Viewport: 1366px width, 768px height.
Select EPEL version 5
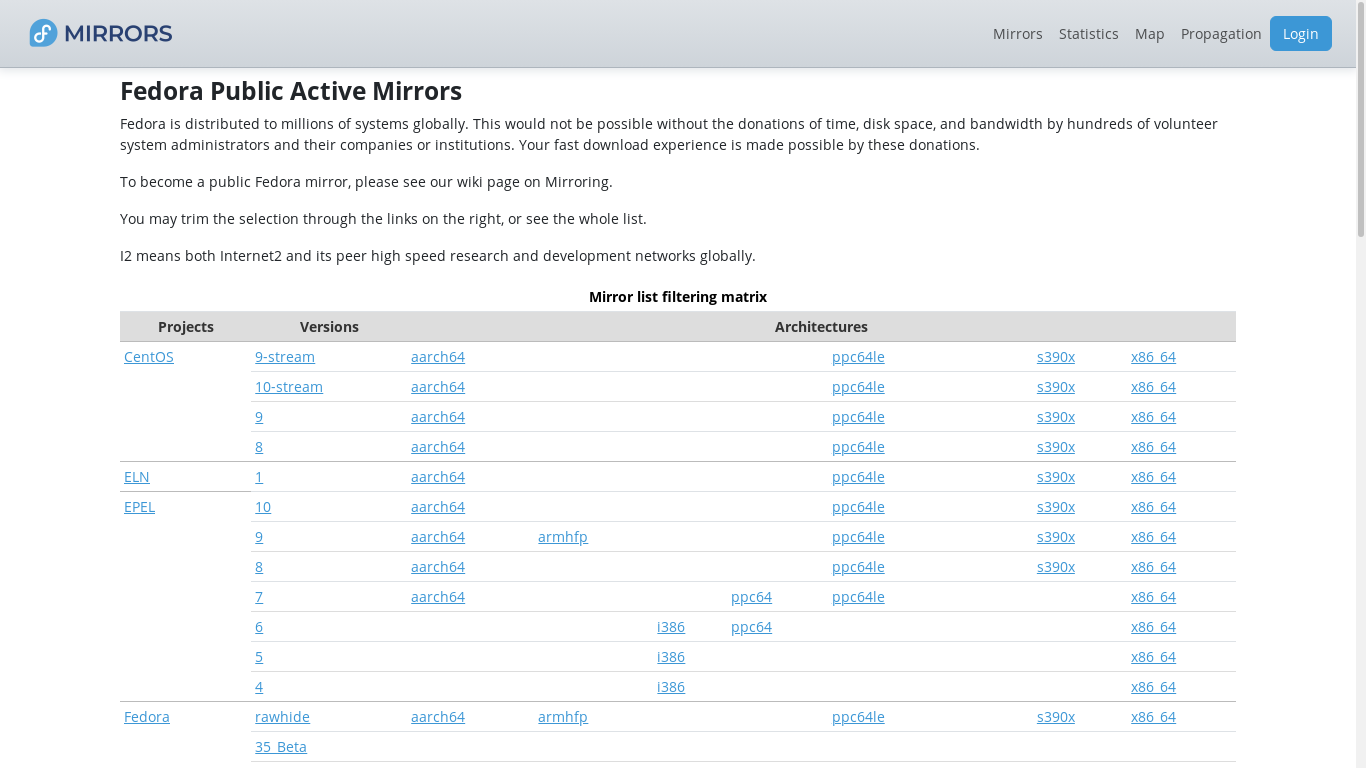259,657
